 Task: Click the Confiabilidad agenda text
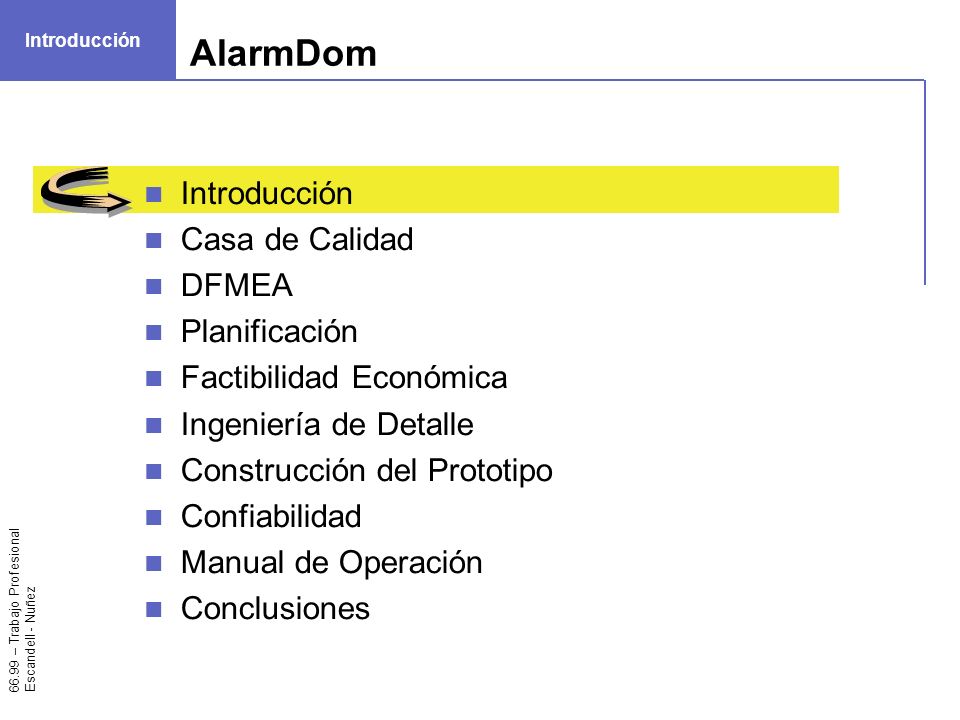271,516
